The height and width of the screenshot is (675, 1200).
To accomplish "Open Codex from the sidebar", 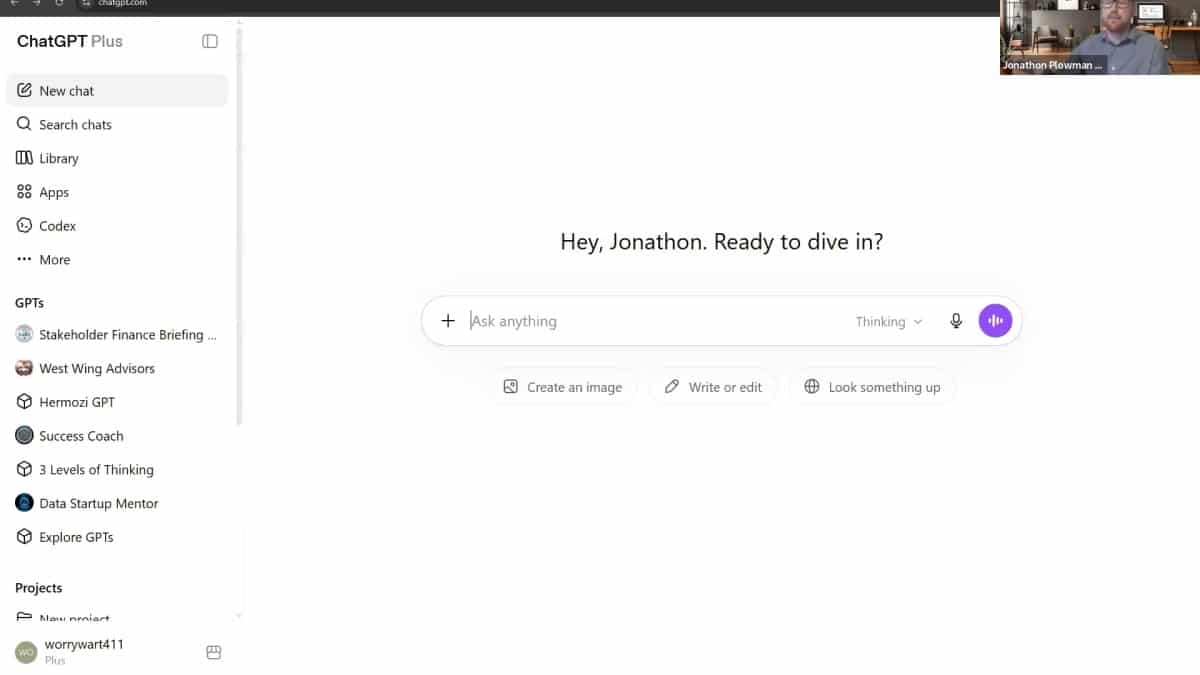I will (x=117, y=226).
